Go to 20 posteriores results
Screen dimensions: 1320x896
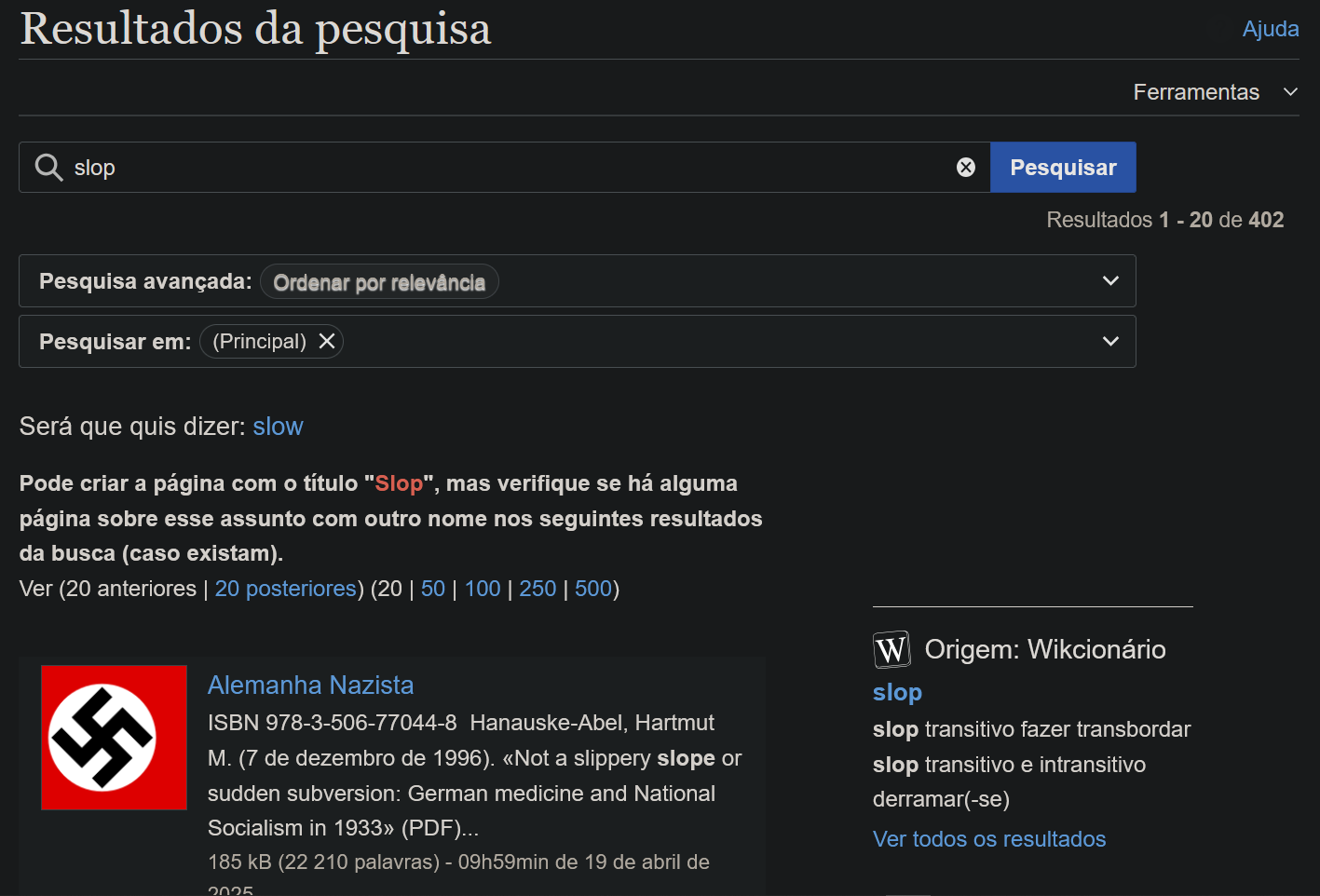[x=286, y=589]
